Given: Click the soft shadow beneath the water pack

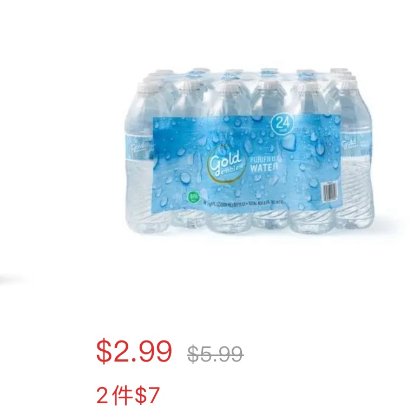Looking at the screenshot, I should [x=253, y=238].
